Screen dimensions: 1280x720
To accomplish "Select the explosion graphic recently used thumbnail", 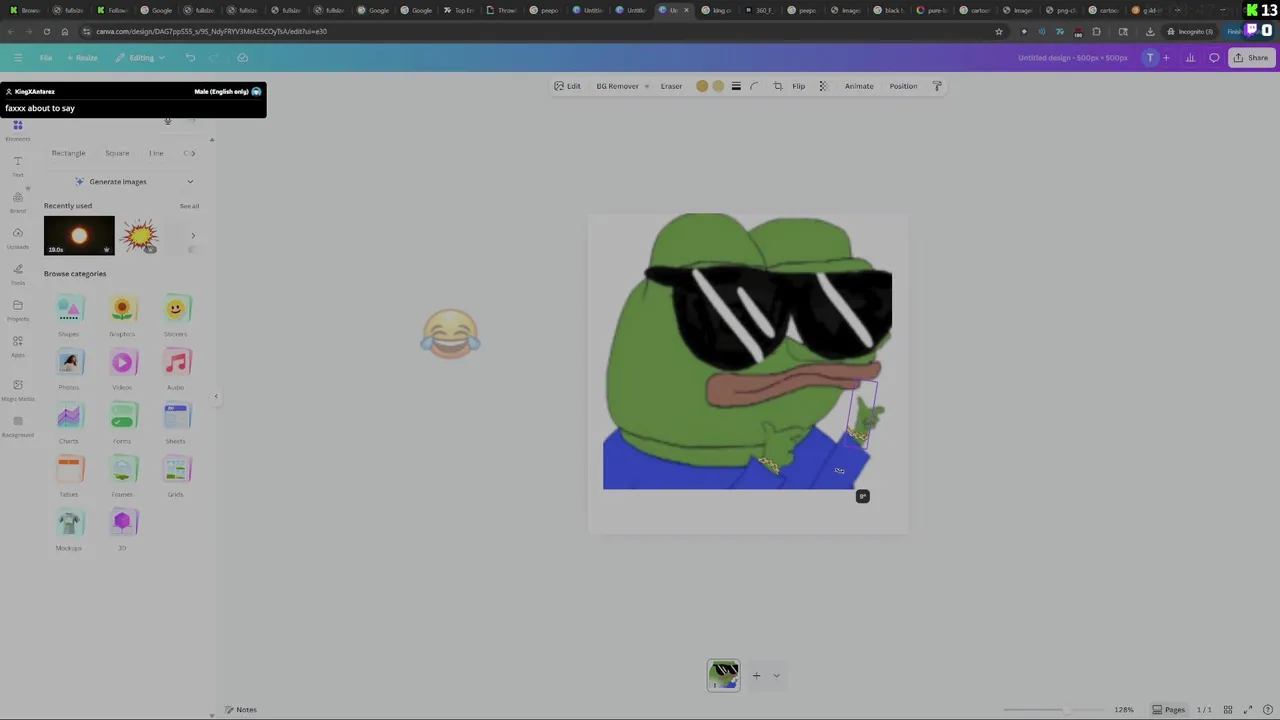I will coord(140,236).
